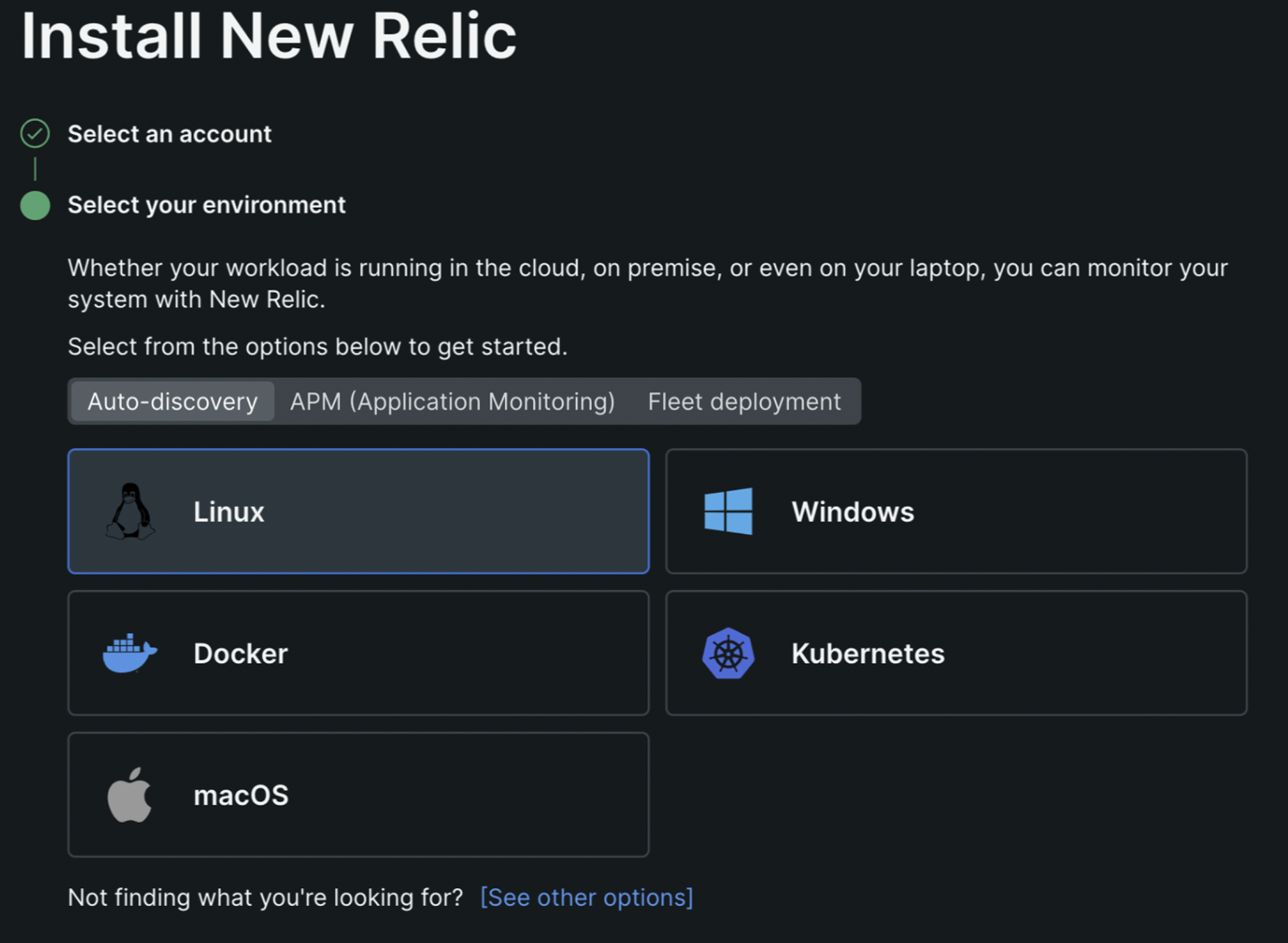Choose the Kubernetes label in its card
Image resolution: width=1288 pixels, height=943 pixels.
click(x=867, y=654)
